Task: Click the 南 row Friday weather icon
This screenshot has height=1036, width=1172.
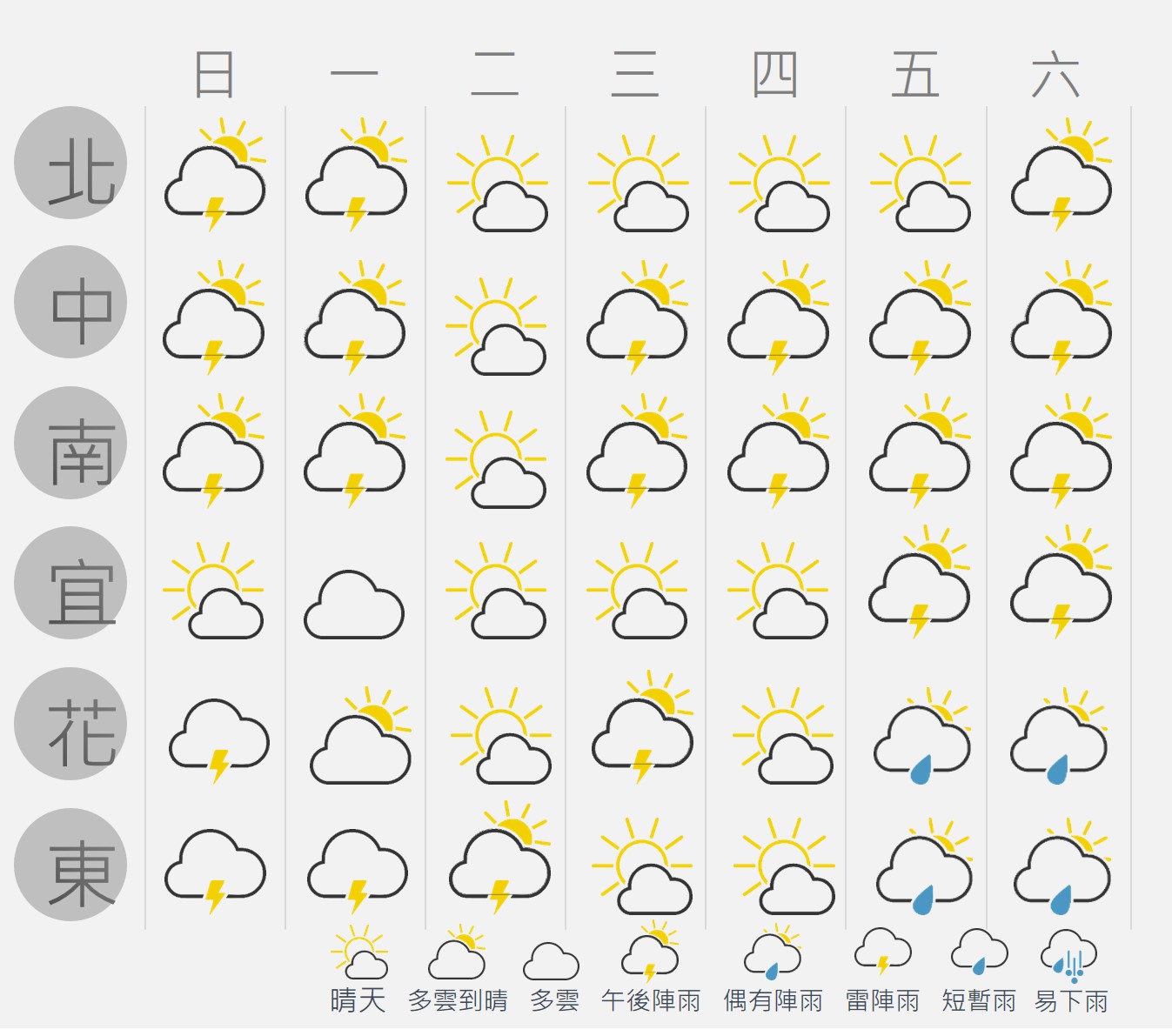Action: [x=921, y=451]
